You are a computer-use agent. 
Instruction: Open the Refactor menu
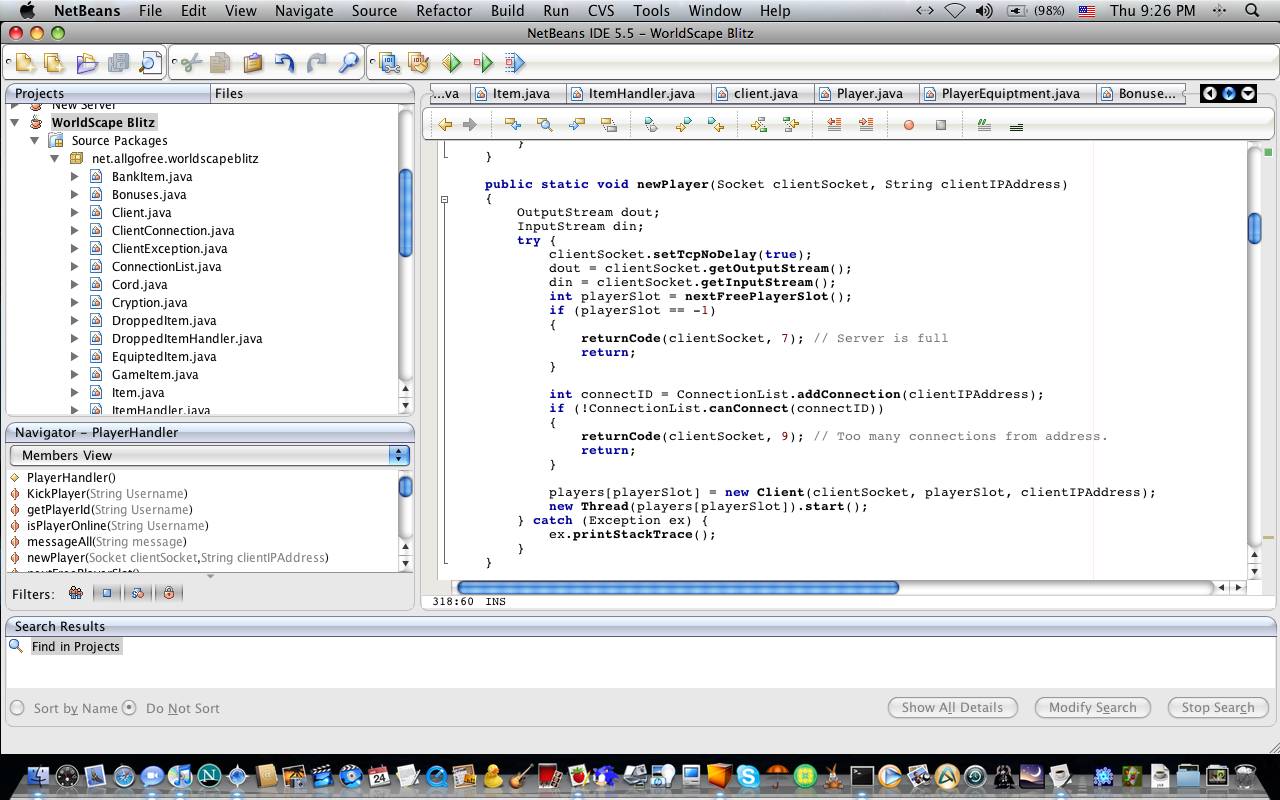(444, 11)
